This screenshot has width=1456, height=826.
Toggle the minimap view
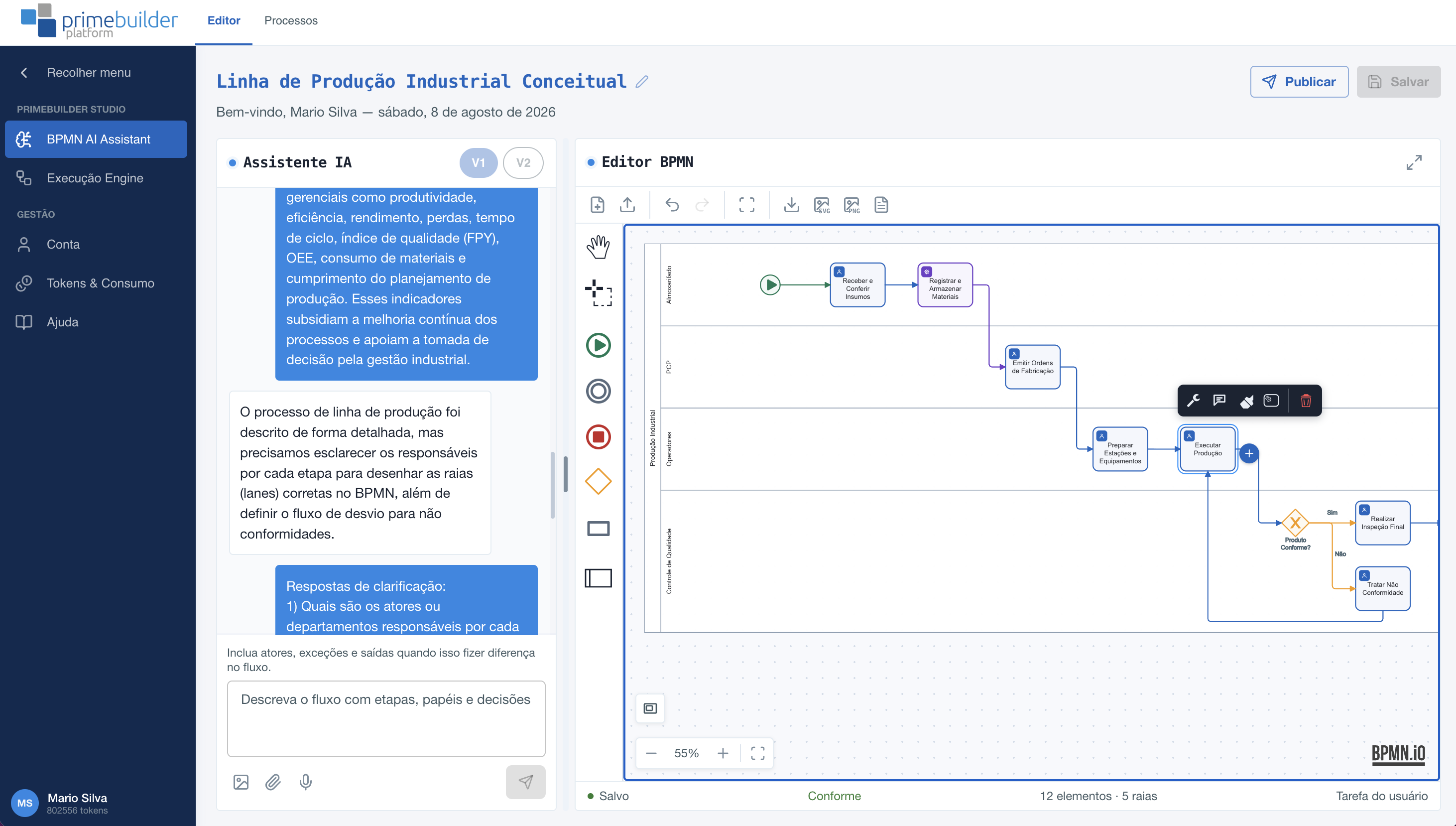(650, 708)
